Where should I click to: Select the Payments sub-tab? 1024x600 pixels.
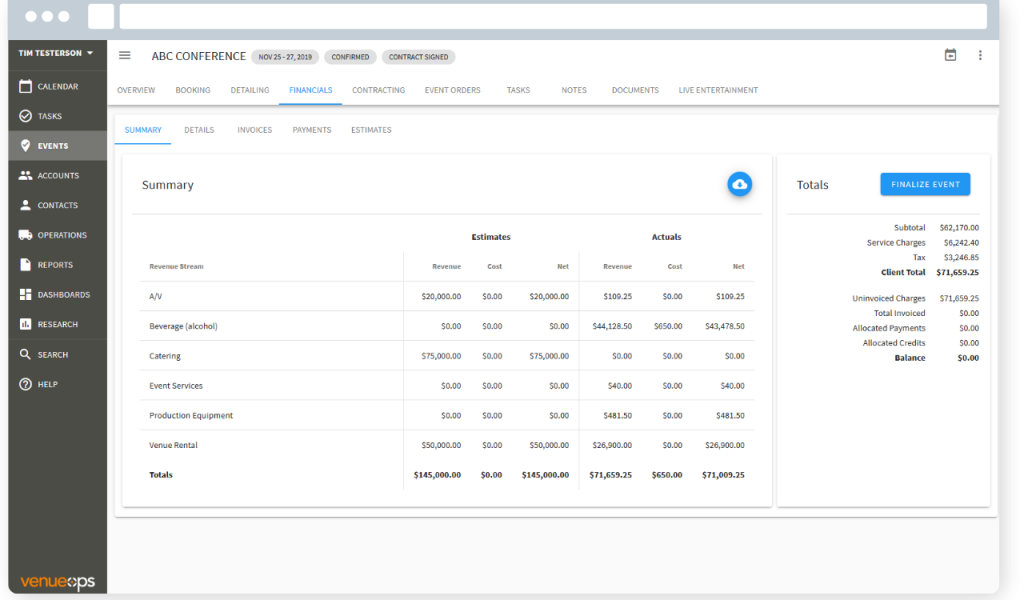(x=311, y=130)
